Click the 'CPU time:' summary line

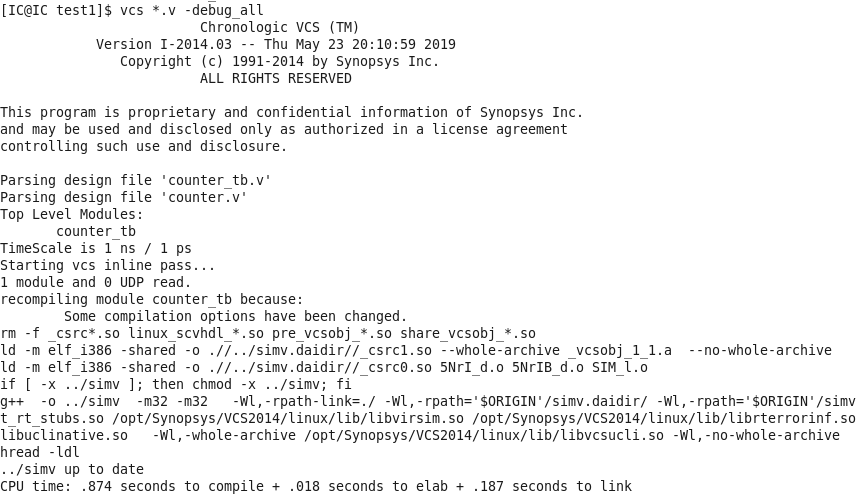coord(315,486)
